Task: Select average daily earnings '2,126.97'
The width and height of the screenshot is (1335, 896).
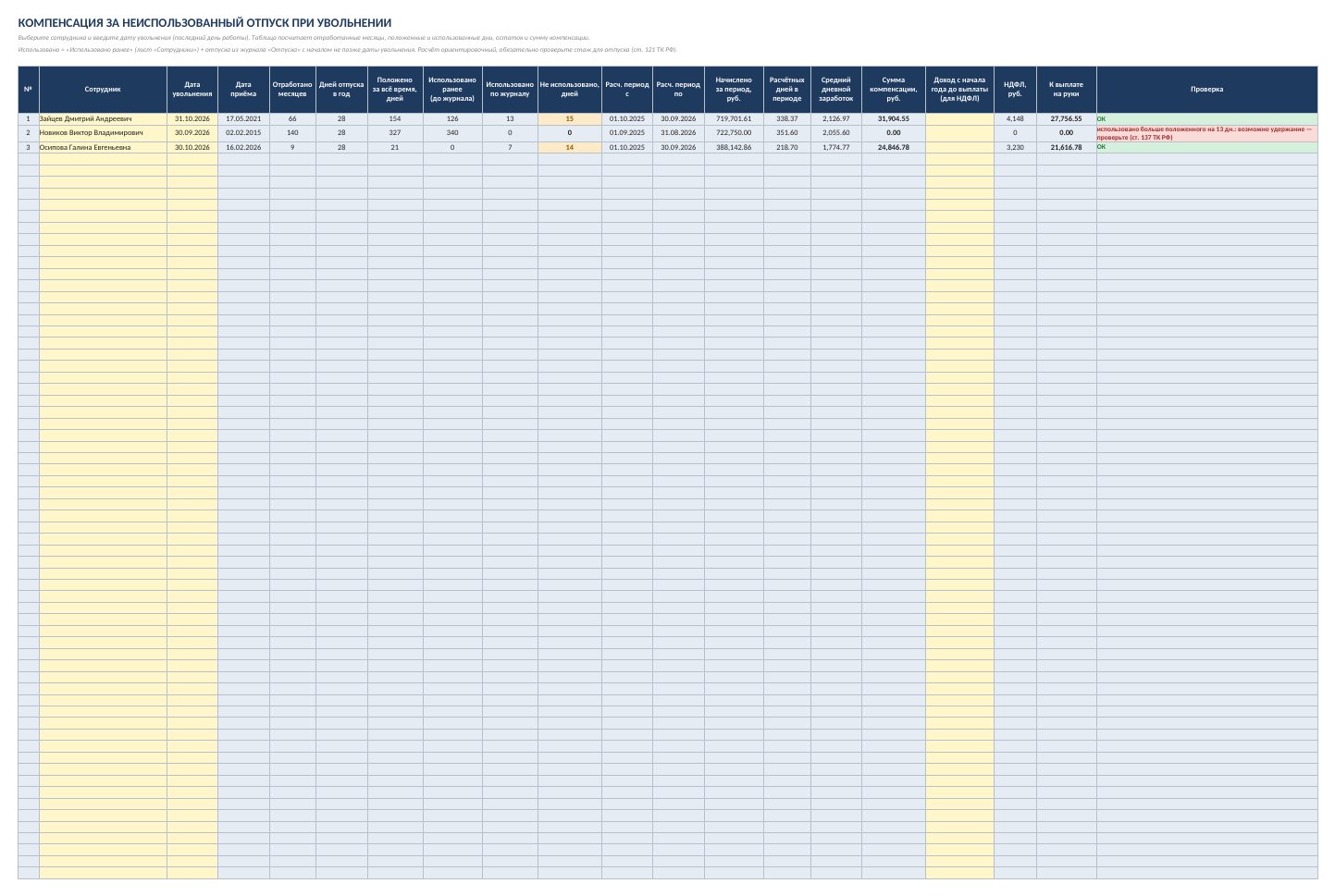Action: point(836,118)
